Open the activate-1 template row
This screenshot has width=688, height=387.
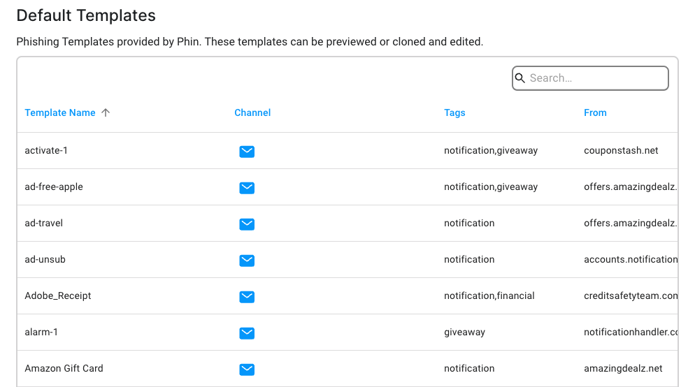(347, 150)
